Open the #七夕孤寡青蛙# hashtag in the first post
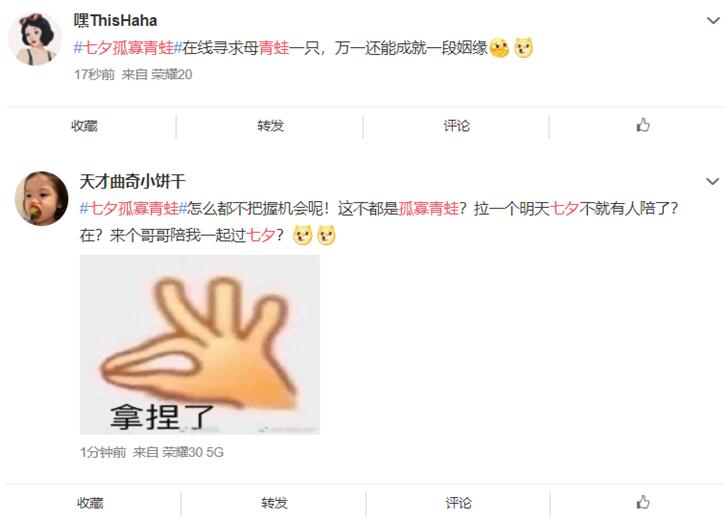Screen dimensions: 725x523 [x=128, y=48]
